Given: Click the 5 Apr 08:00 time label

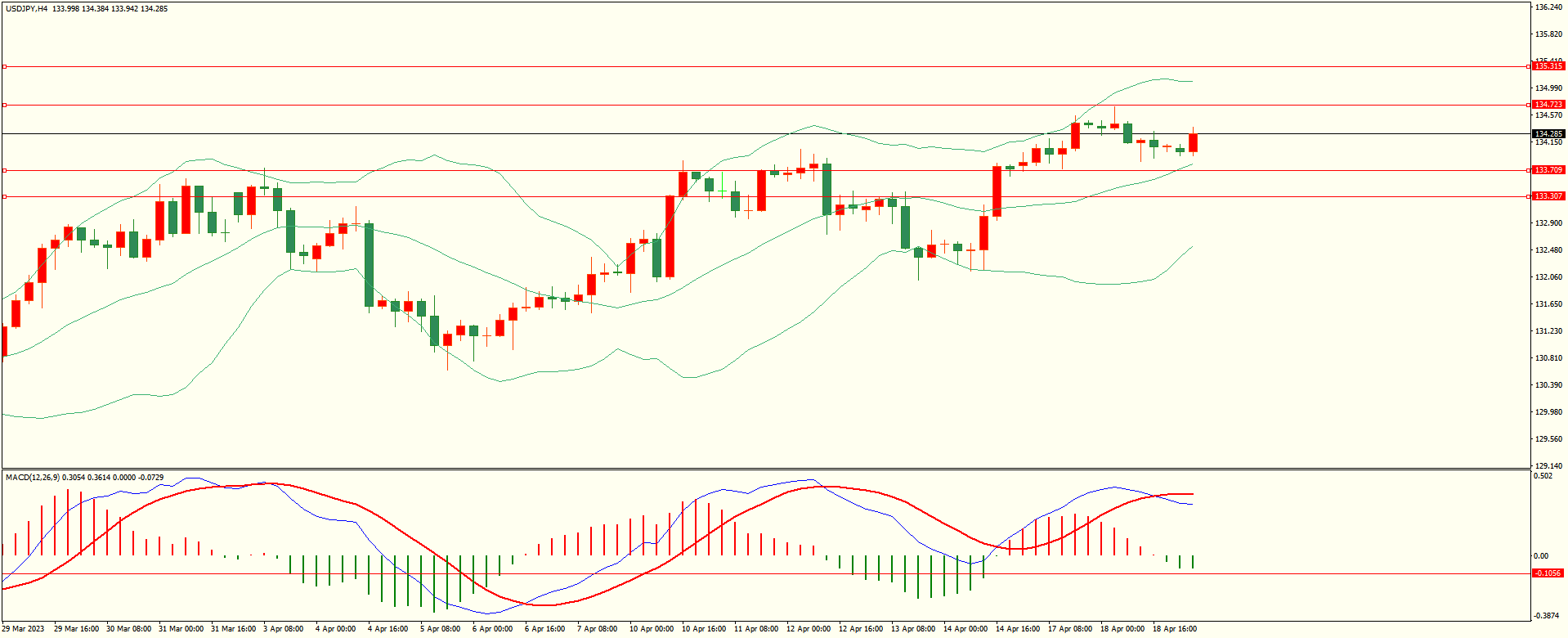Looking at the screenshot, I should 440,629.
